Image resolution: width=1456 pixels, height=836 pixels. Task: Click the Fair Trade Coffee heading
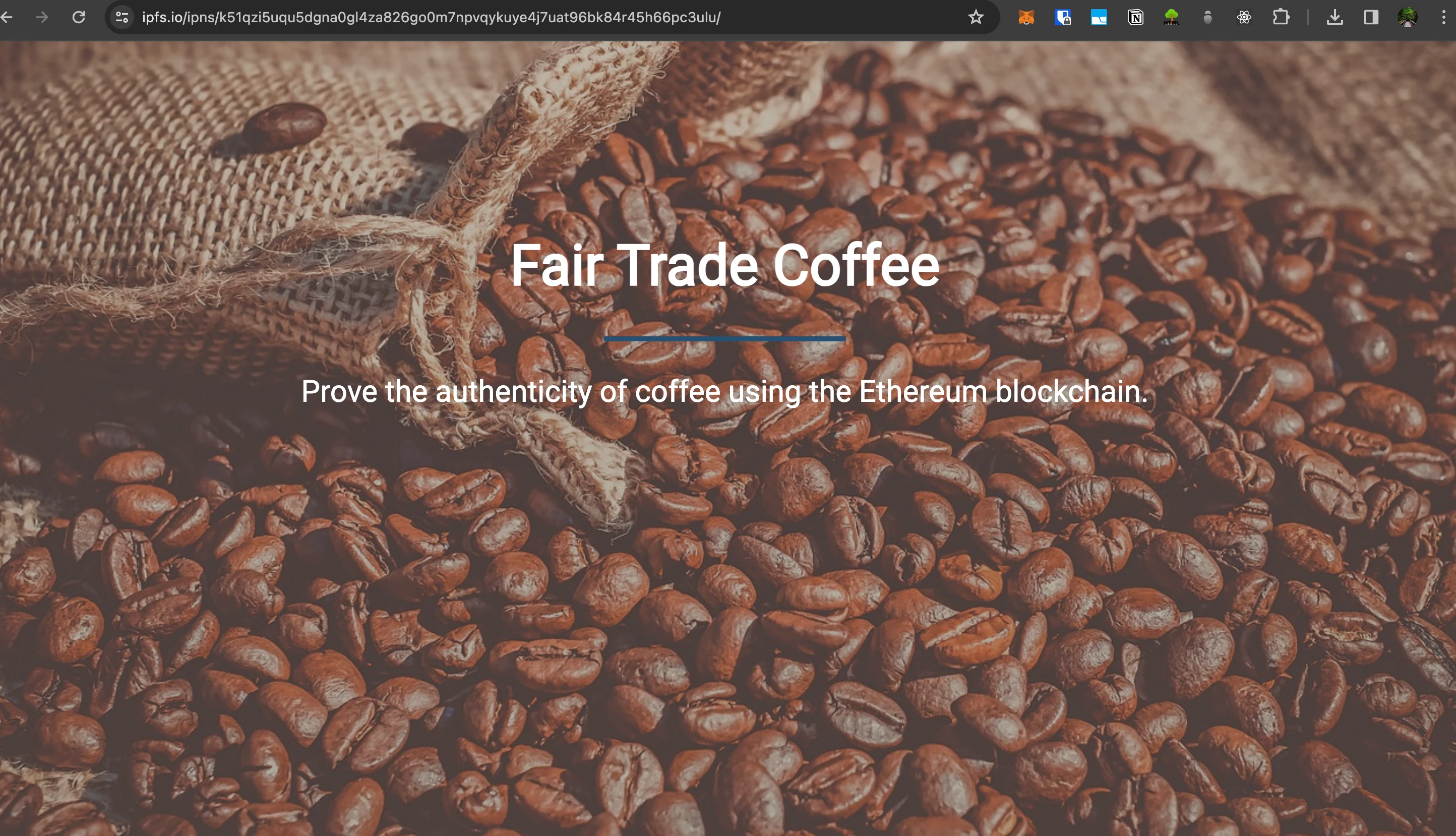(x=725, y=265)
